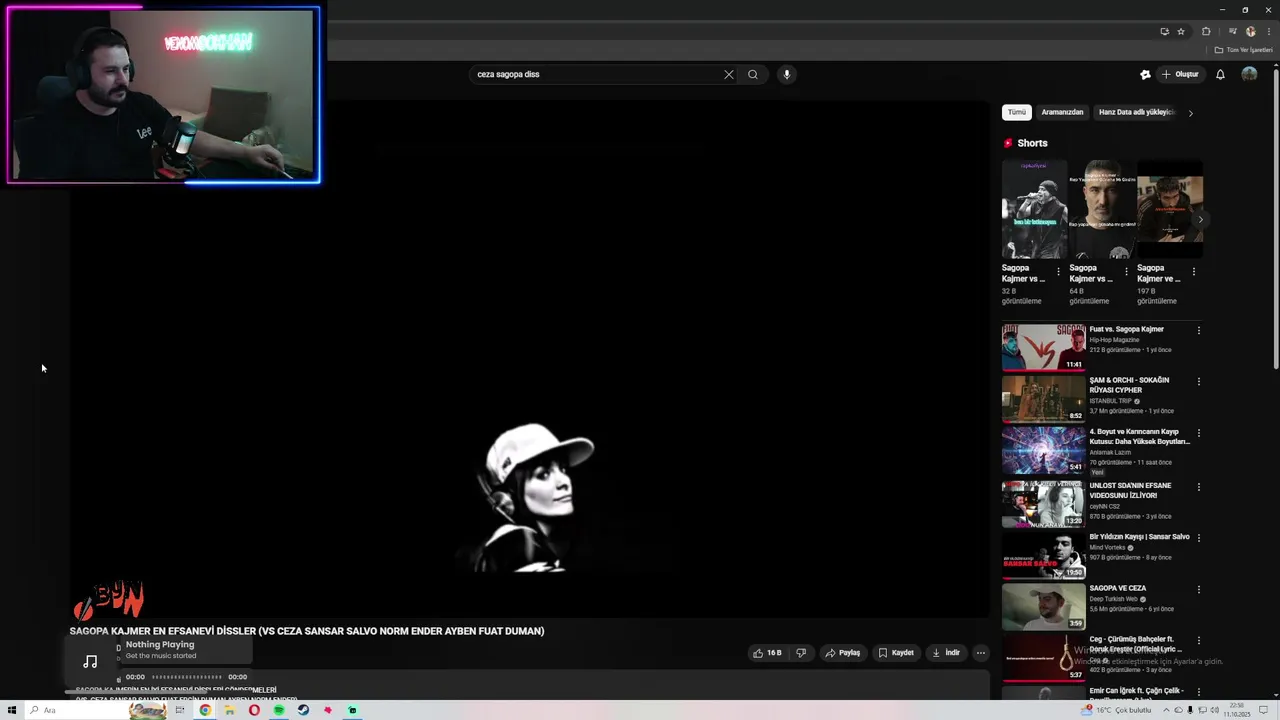Screen dimensions: 1280x720
Task: Open the SAGOPA VE CEZA video thumbnail
Action: 1043,606
